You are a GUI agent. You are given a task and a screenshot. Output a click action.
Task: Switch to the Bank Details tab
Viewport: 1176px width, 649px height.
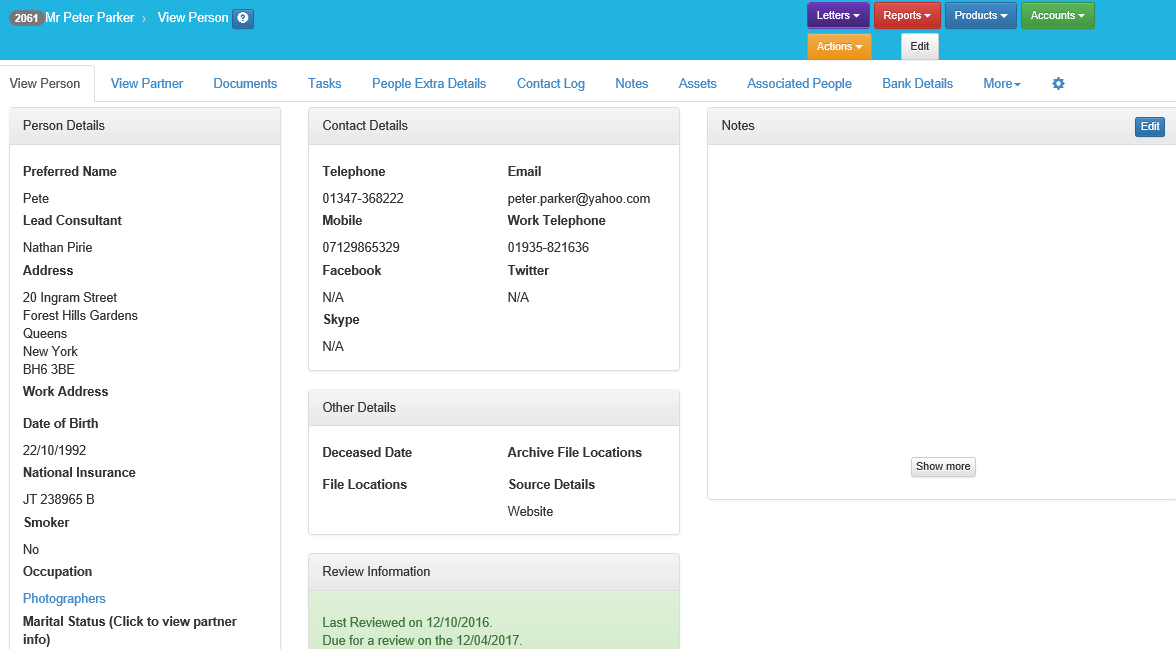[x=917, y=84]
